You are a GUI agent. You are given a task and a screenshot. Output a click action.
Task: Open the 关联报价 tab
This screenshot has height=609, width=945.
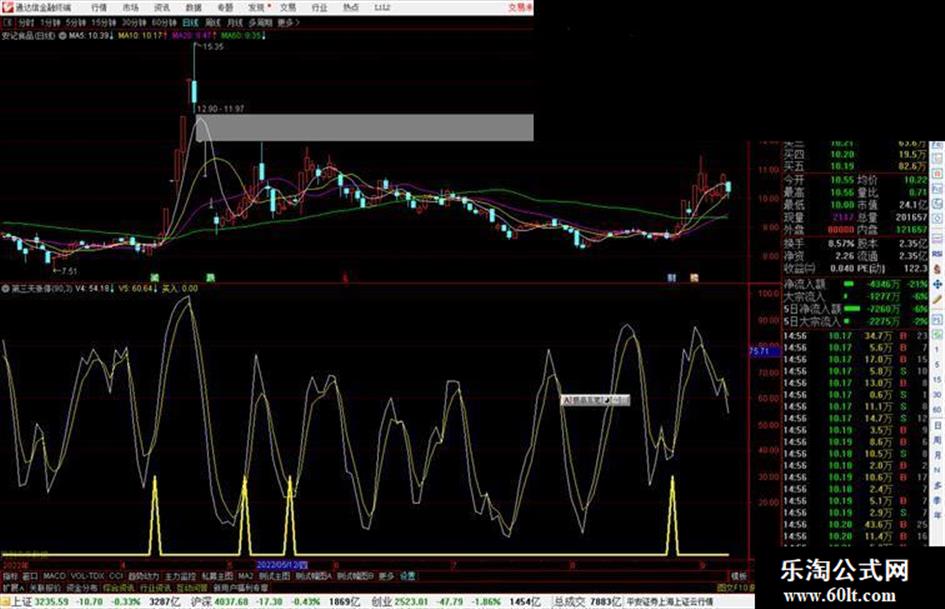click(45, 587)
